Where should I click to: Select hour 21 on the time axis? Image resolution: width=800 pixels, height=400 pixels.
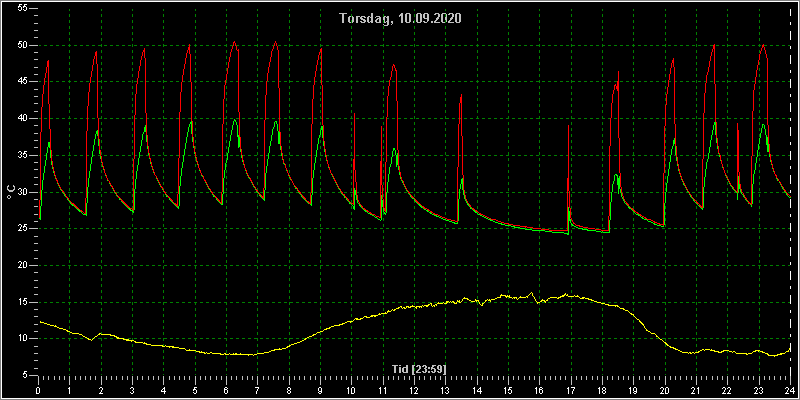click(696, 391)
